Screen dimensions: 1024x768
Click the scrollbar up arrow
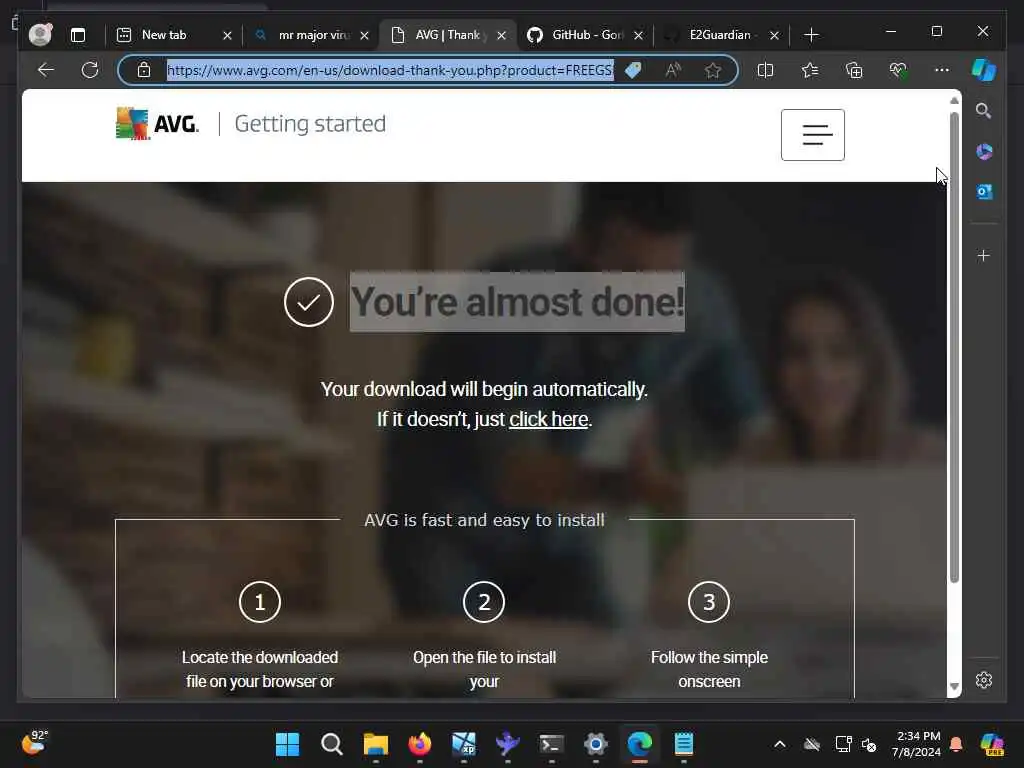click(x=954, y=101)
